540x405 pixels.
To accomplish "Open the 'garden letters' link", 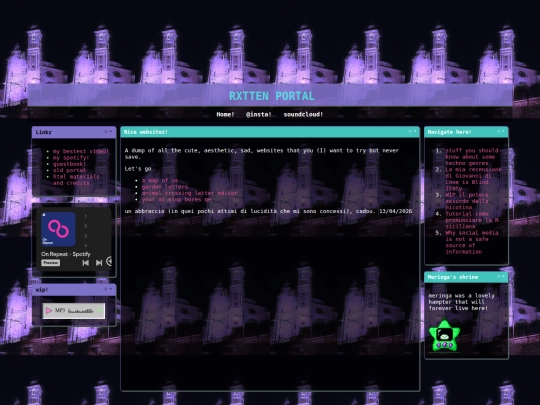I will click(165, 187).
